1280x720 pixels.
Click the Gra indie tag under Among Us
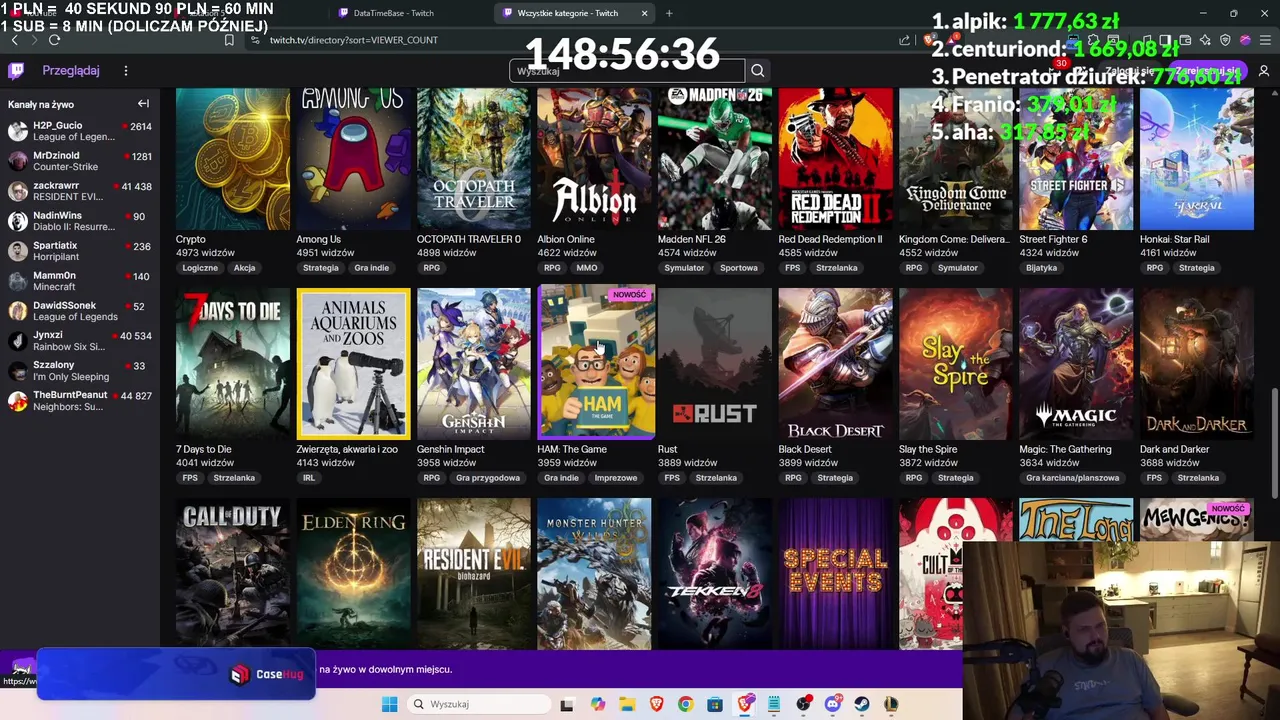tap(371, 268)
